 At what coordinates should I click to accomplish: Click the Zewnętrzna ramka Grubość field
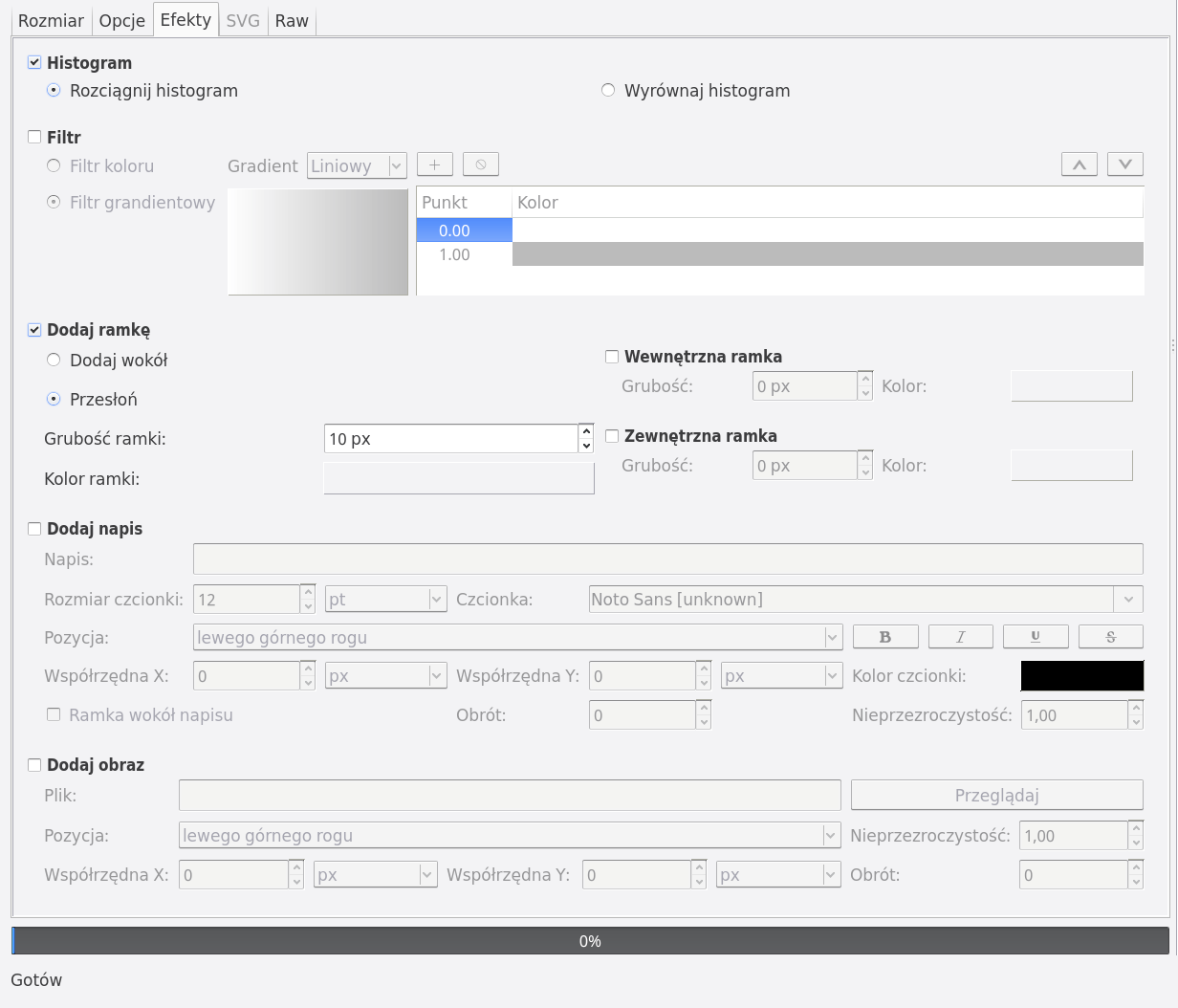(x=805, y=466)
